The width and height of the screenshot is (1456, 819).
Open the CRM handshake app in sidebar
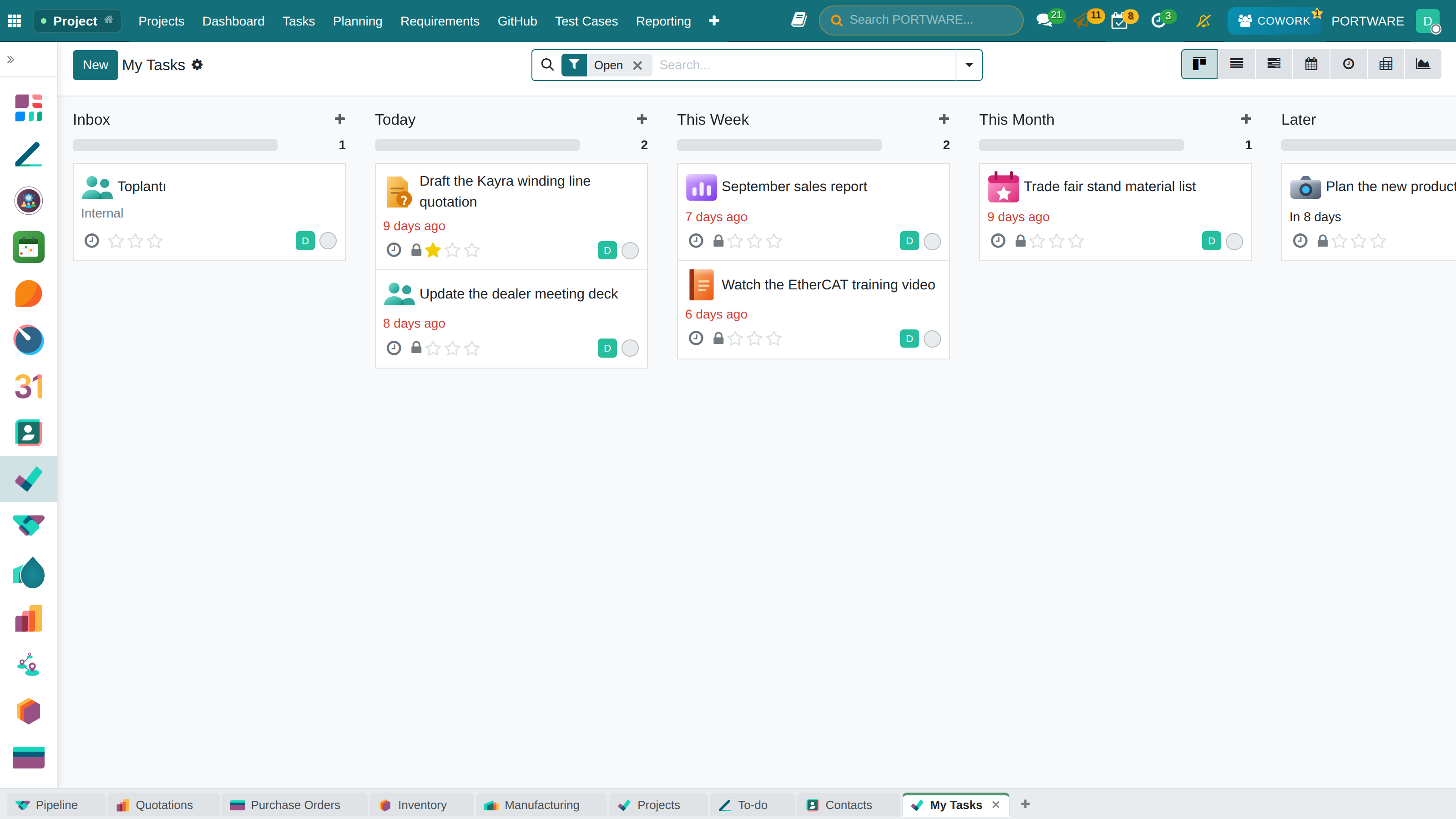(x=28, y=526)
